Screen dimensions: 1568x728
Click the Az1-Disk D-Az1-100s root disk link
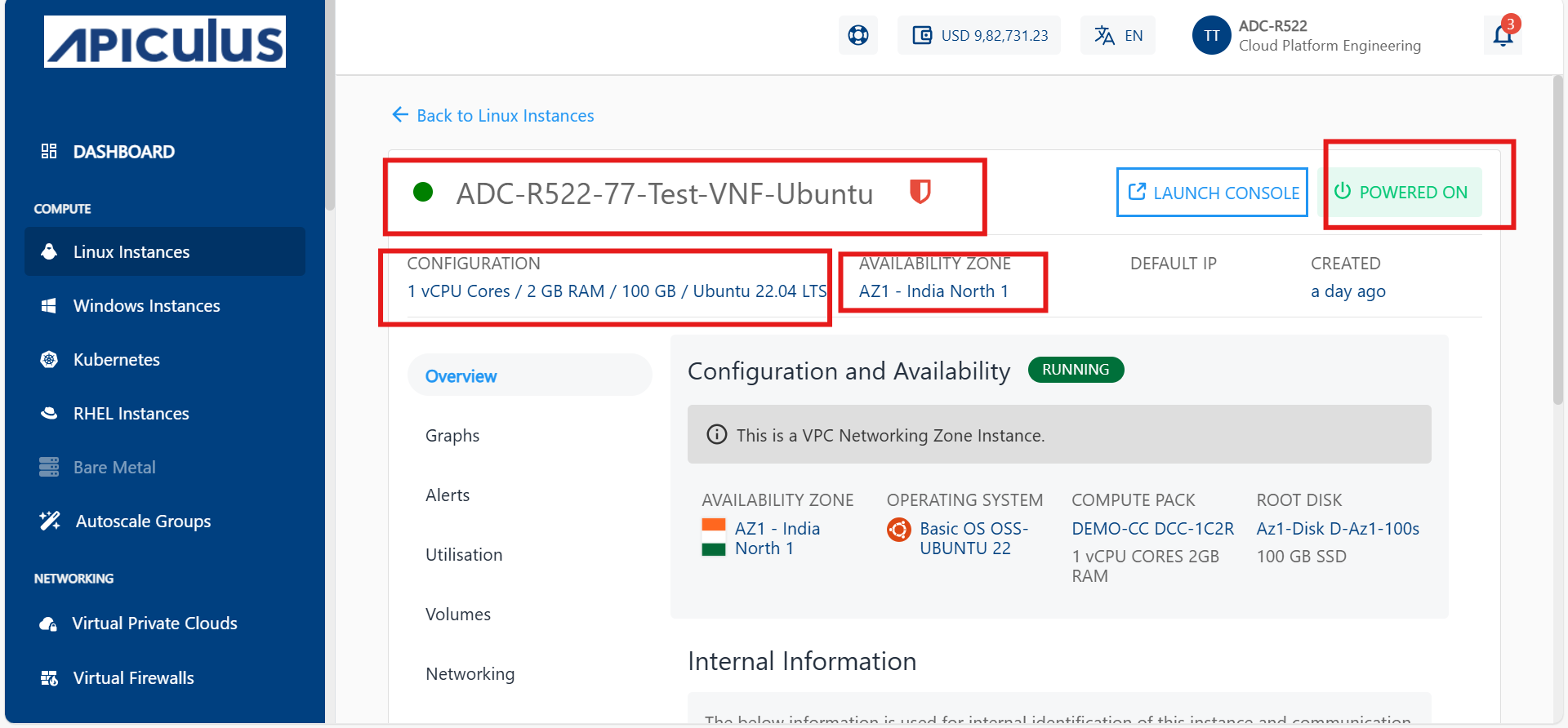tap(1338, 528)
